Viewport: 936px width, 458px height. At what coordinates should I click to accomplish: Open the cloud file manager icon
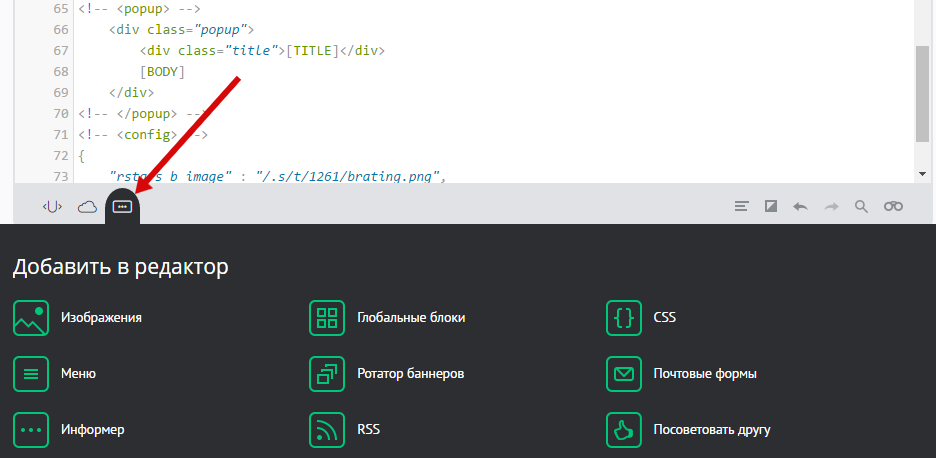click(x=87, y=207)
